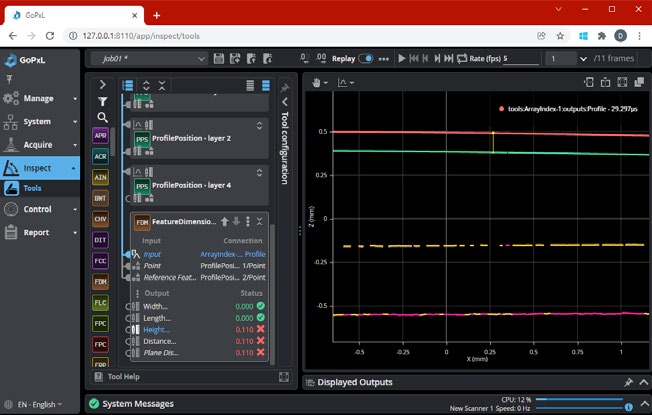
Task: Click the decrease decimal places icon
Action: coord(304,59)
